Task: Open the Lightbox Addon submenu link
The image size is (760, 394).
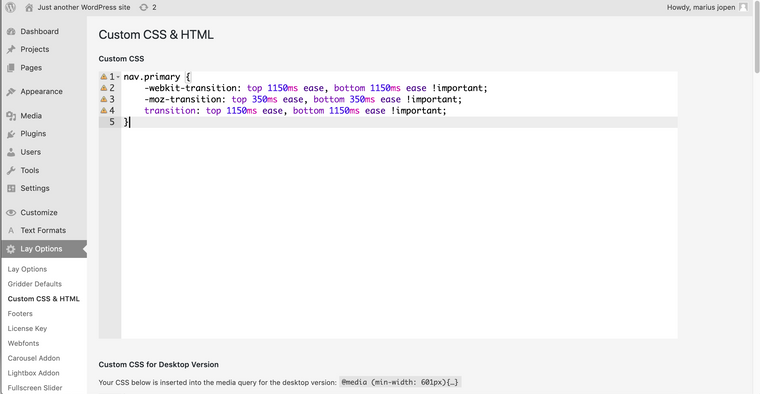Action: pyautogui.click(x=33, y=373)
